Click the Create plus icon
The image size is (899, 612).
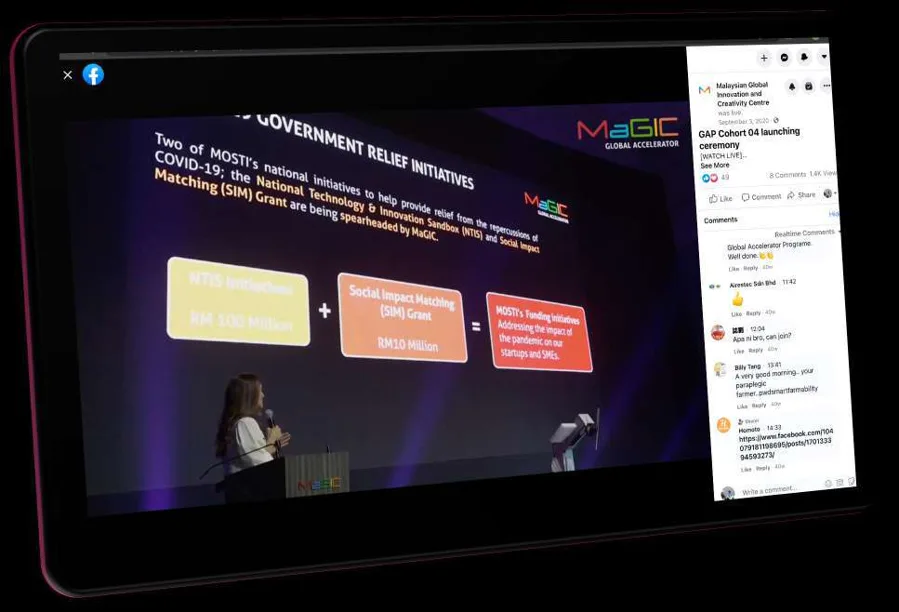point(764,57)
